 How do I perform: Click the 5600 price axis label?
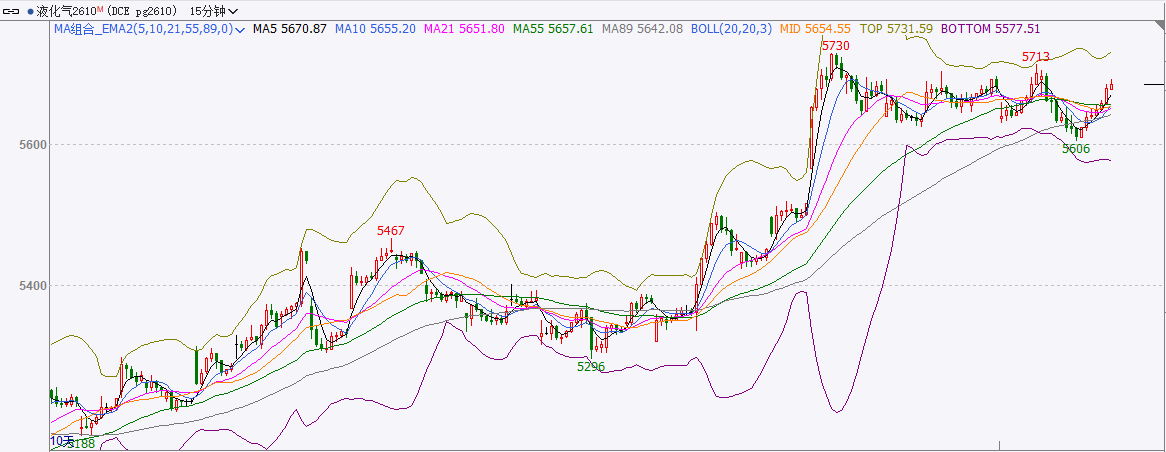(x=33, y=144)
